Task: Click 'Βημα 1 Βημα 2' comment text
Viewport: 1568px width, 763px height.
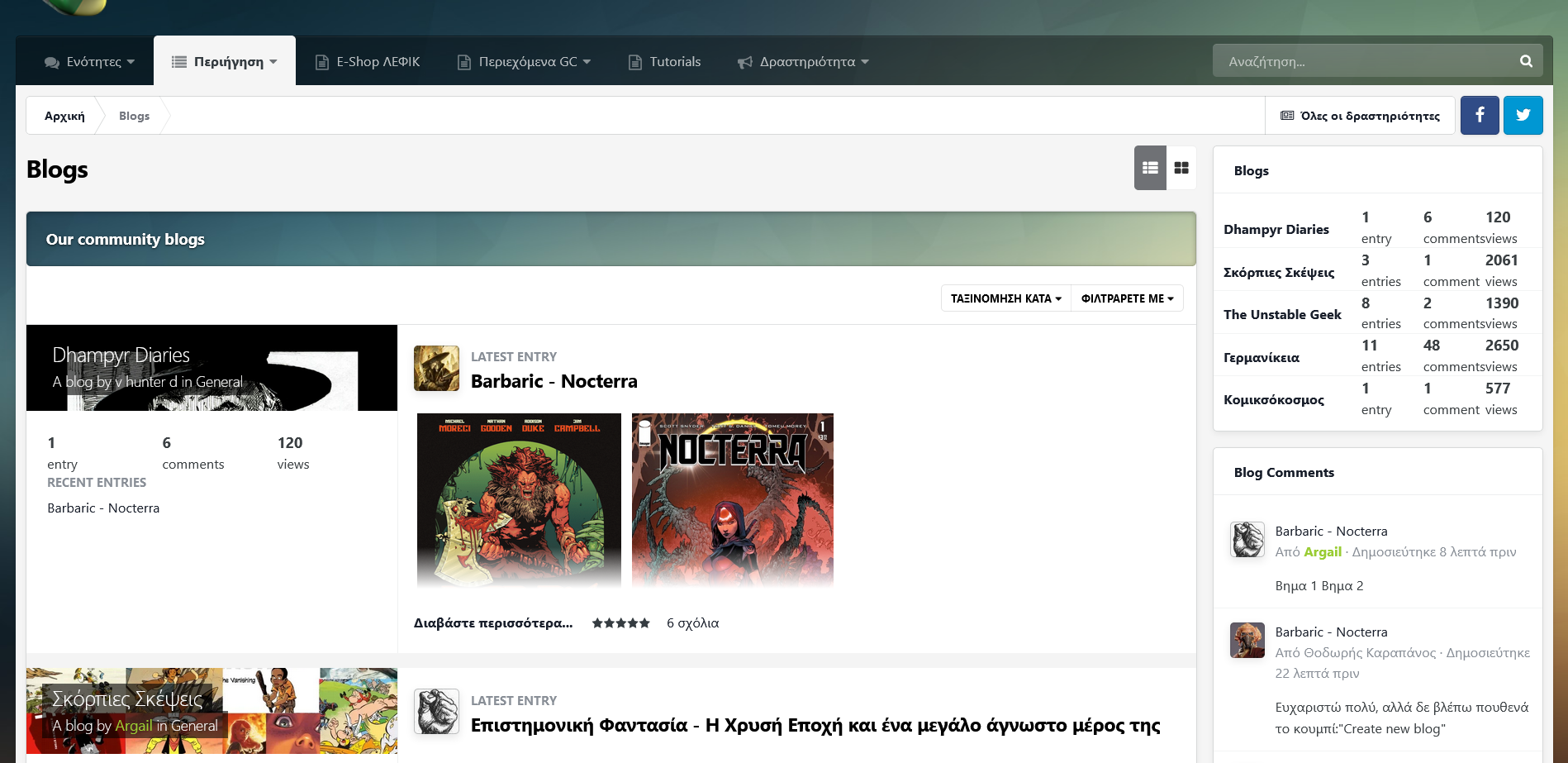Action: [1319, 586]
